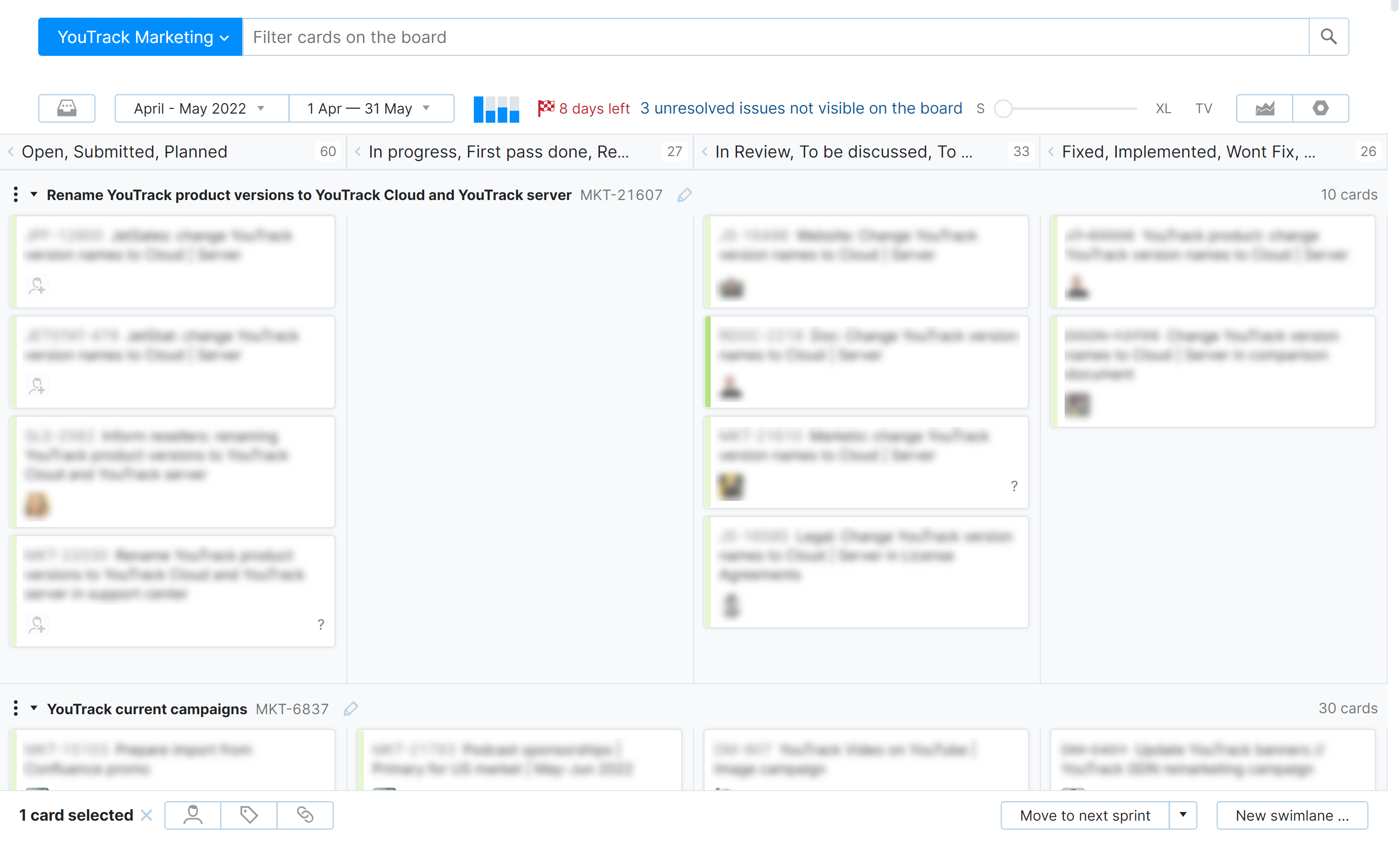The image size is (1400, 845).
Task: Open the Move to next sprint dropdown arrow
Action: tap(1183, 815)
